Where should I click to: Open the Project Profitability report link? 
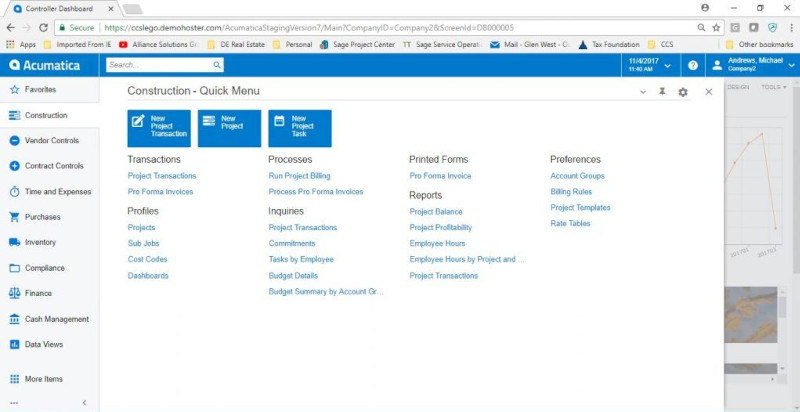(x=441, y=228)
